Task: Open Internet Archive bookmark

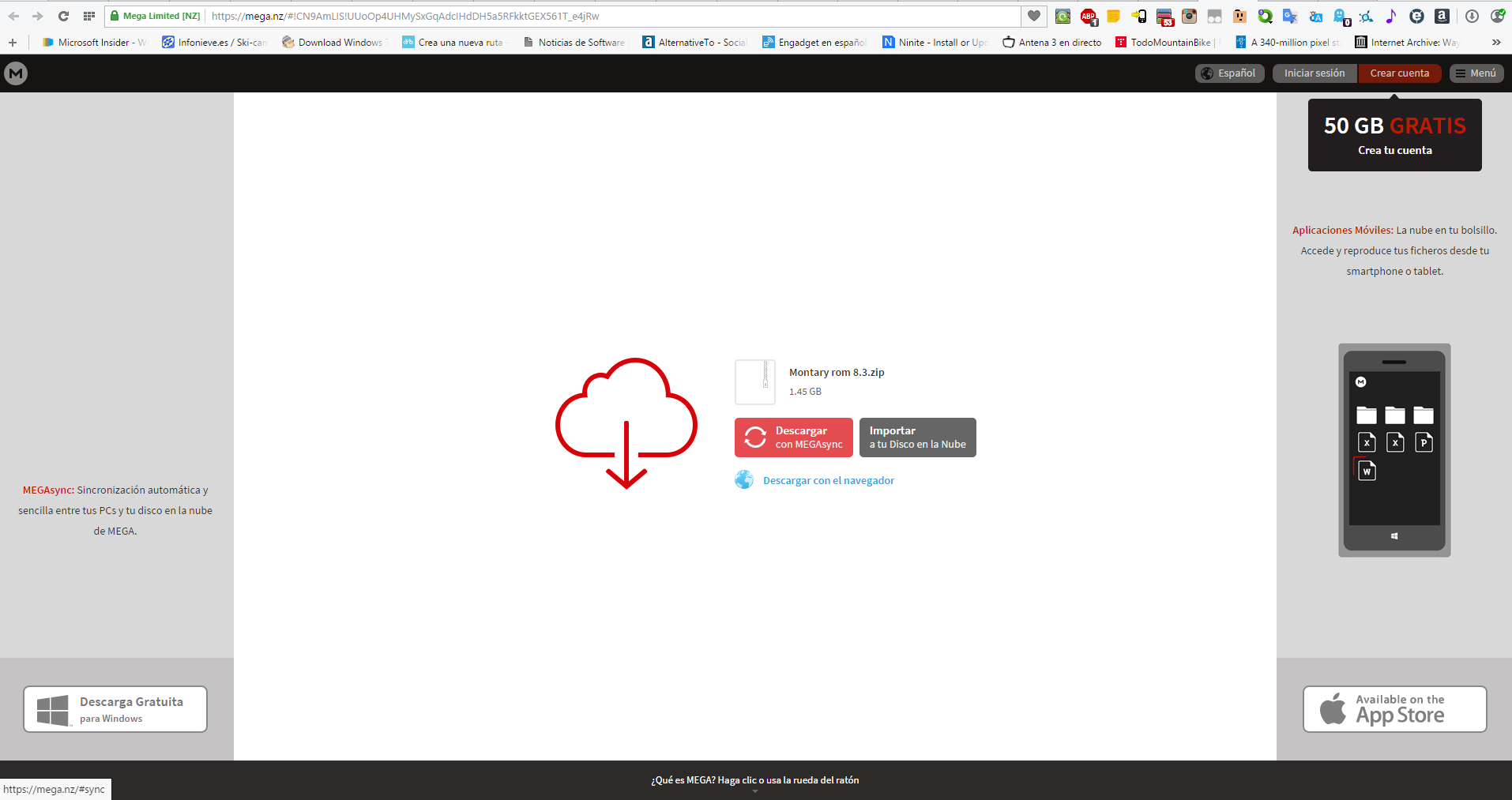Action: [x=1407, y=42]
